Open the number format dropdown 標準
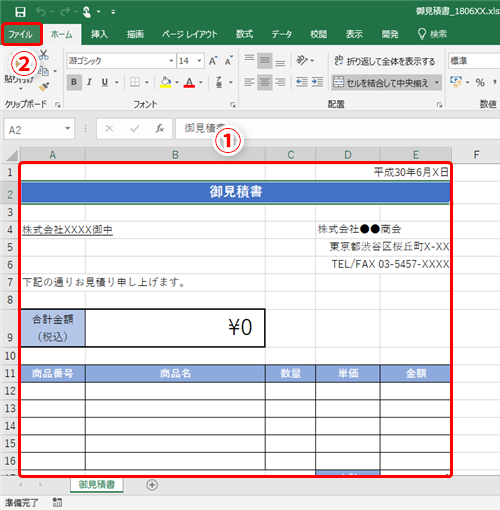 [x=473, y=61]
